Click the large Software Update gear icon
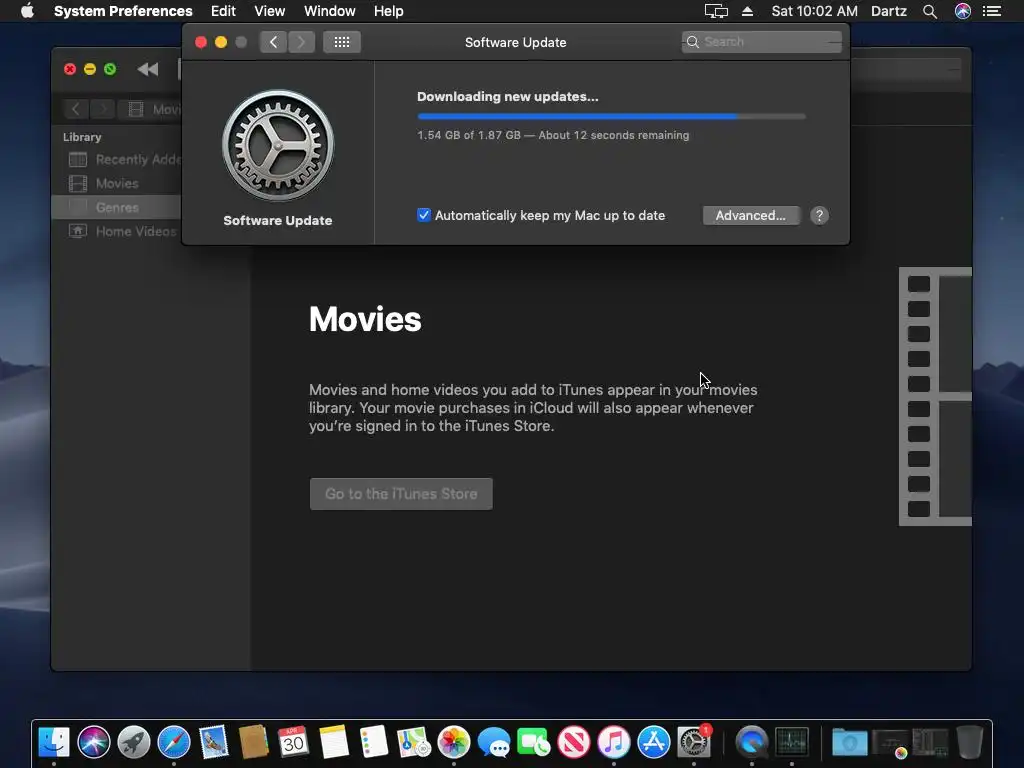 coord(278,146)
